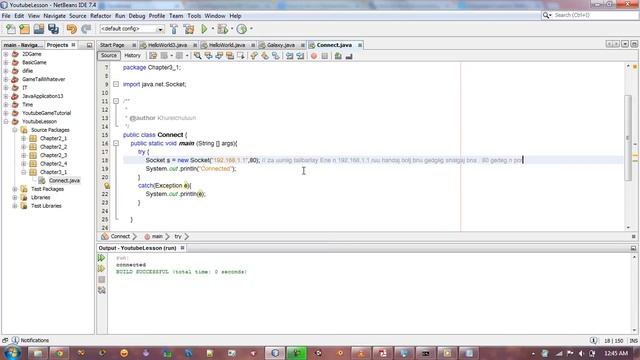The image size is (640, 360).
Task: Click the Uncomment editor toolbar icon
Action: click(349, 56)
